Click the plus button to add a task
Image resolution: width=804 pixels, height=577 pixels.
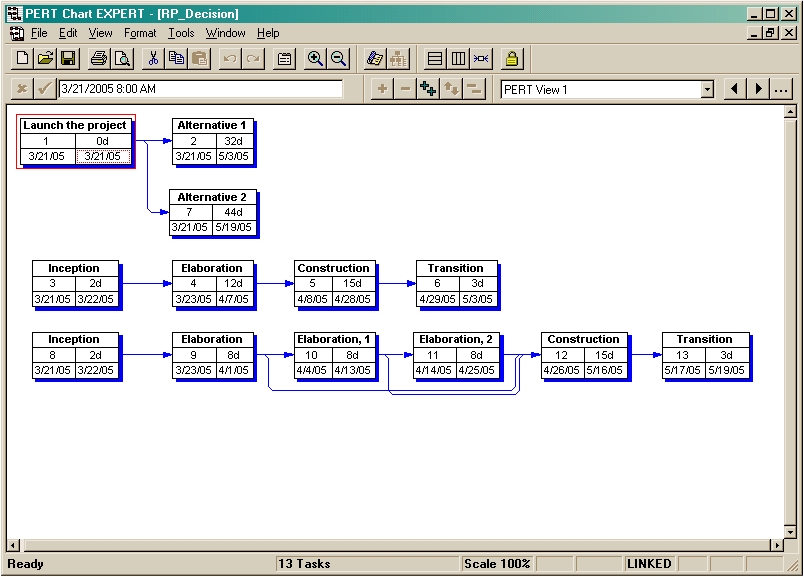pyautogui.click(x=382, y=89)
